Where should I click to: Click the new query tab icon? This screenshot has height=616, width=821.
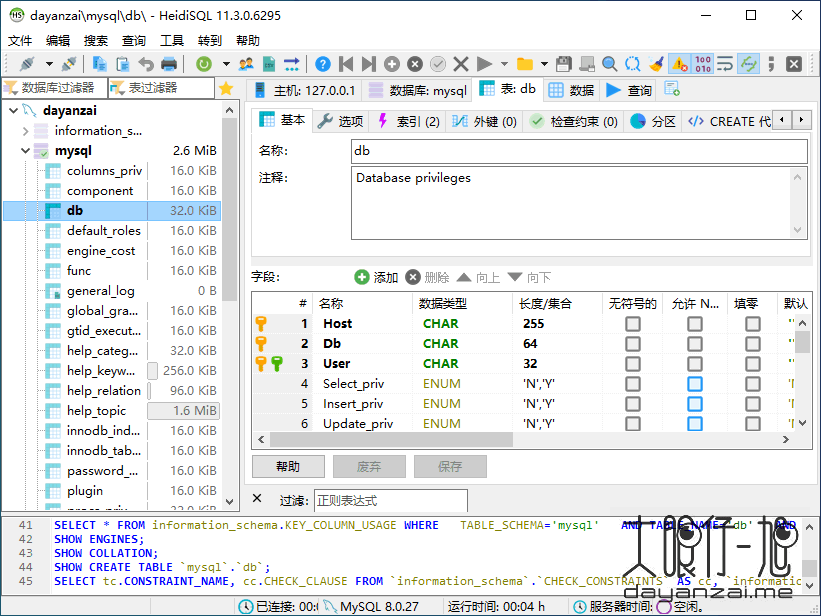tap(672, 89)
